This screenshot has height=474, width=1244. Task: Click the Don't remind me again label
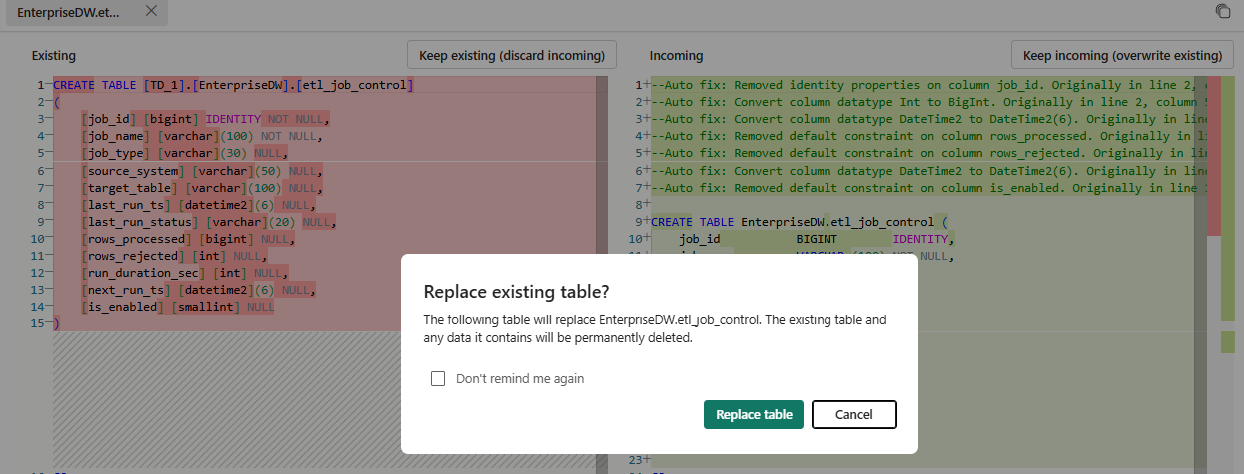click(520, 379)
